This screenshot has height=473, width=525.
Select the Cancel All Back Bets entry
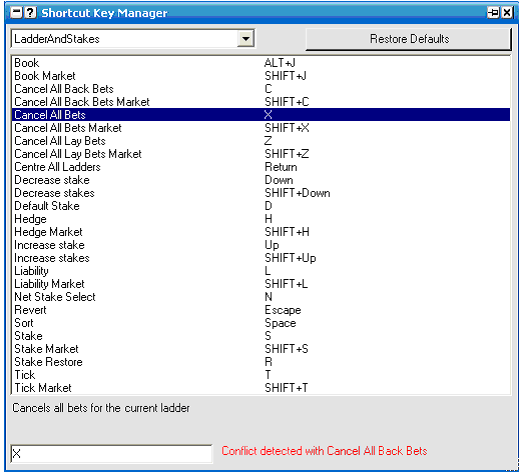(261, 89)
